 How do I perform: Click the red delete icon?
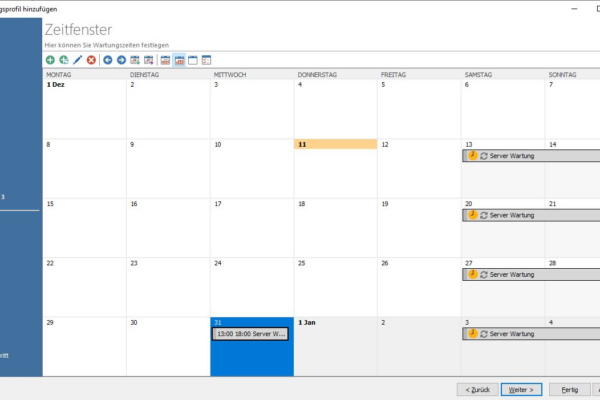click(x=92, y=60)
